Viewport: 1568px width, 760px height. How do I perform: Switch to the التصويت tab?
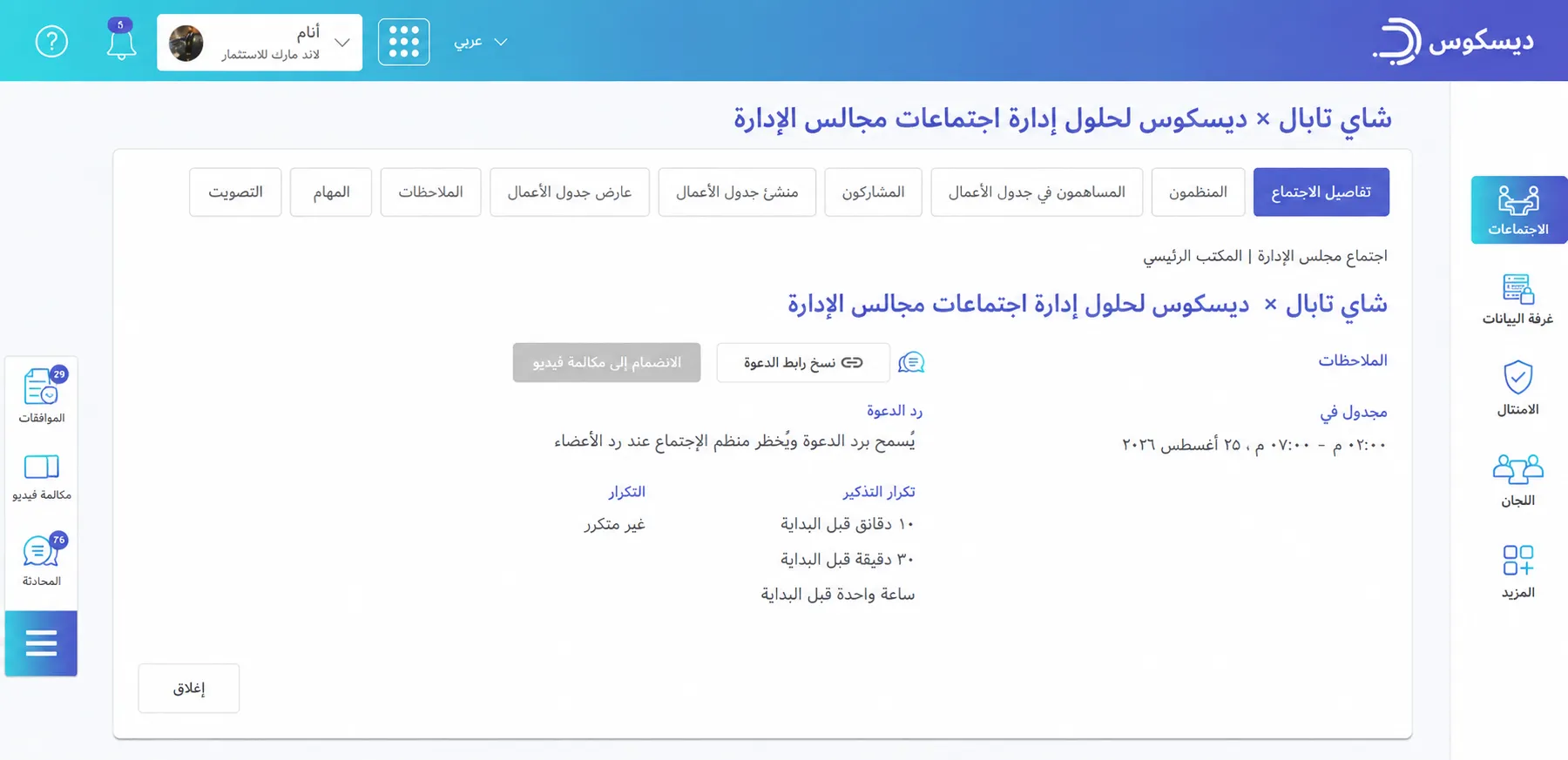pos(235,192)
